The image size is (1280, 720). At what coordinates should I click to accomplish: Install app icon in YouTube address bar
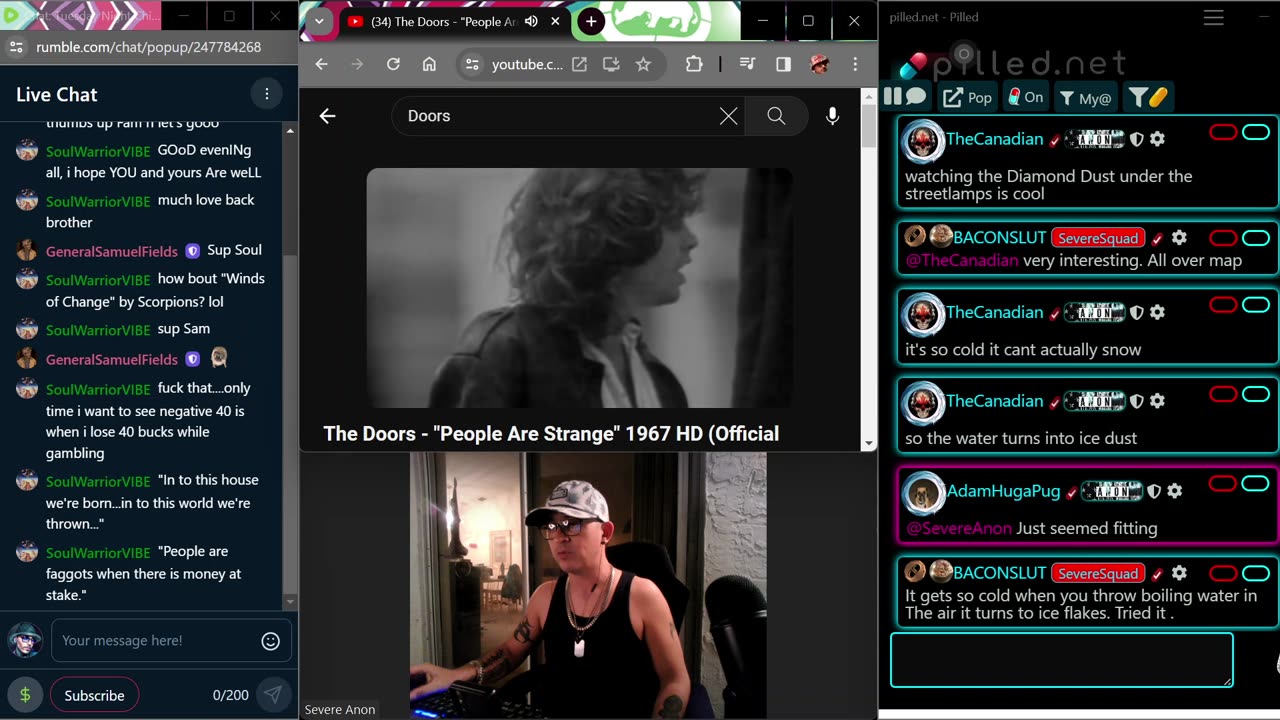click(x=611, y=64)
